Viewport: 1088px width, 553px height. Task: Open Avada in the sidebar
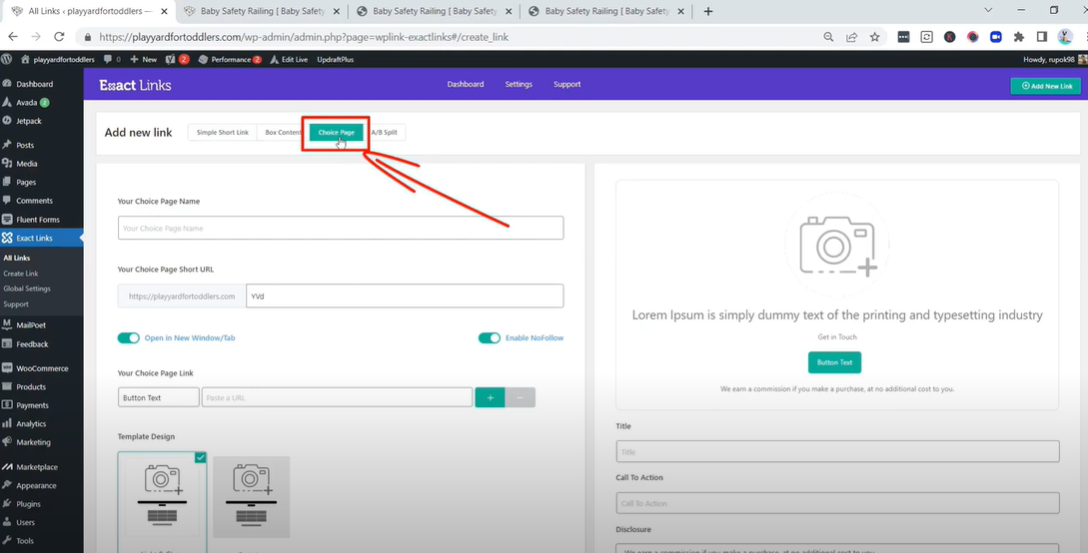point(26,103)
